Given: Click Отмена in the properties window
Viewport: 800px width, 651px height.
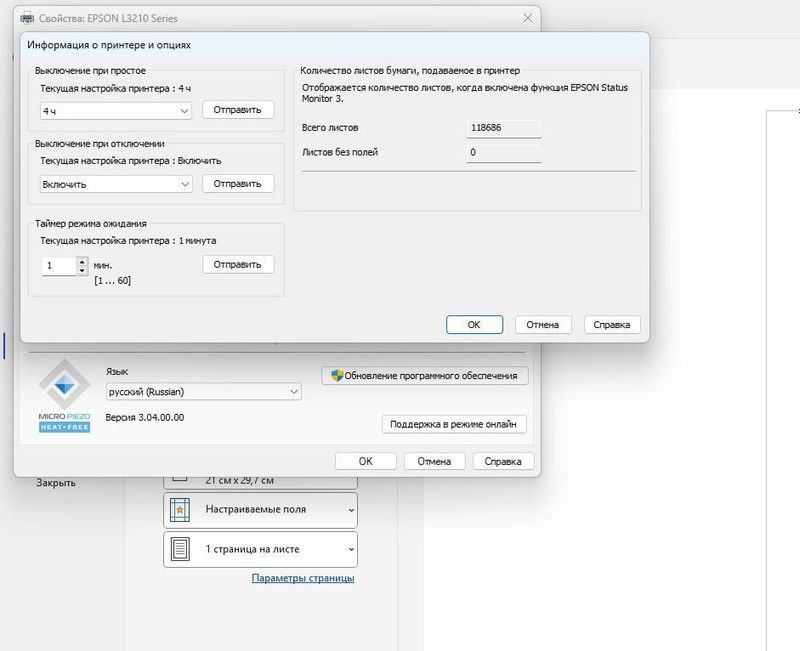Looking at the screenshot, I should [434, 461].
